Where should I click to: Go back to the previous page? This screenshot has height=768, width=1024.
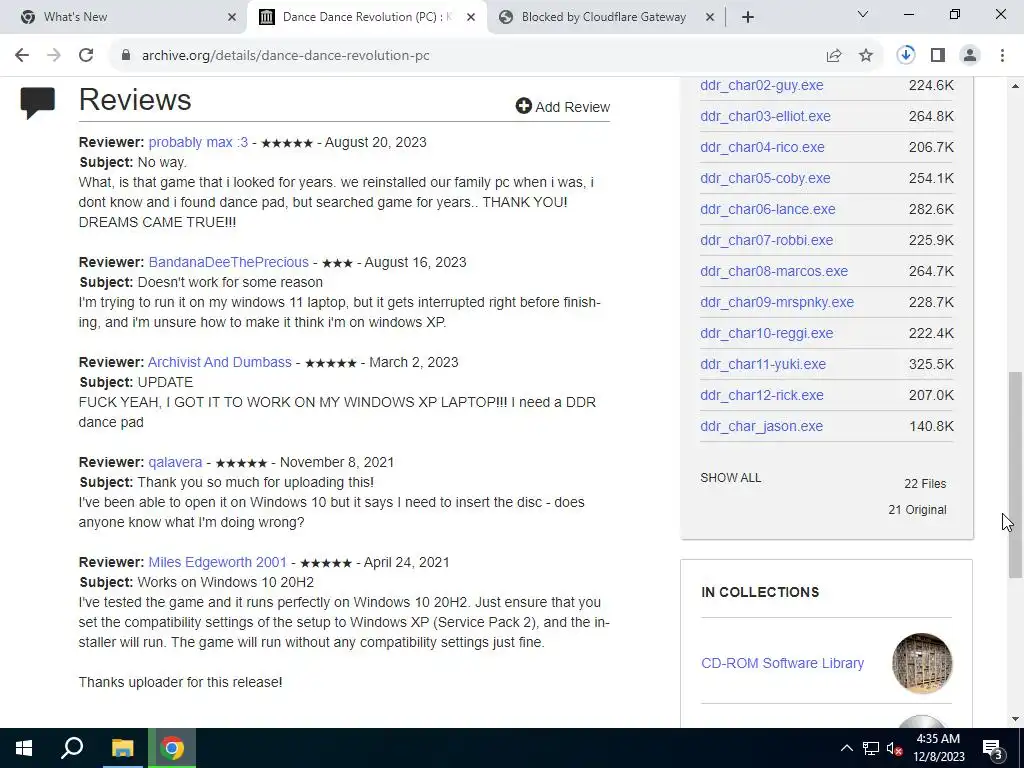(x=22, y=56)
